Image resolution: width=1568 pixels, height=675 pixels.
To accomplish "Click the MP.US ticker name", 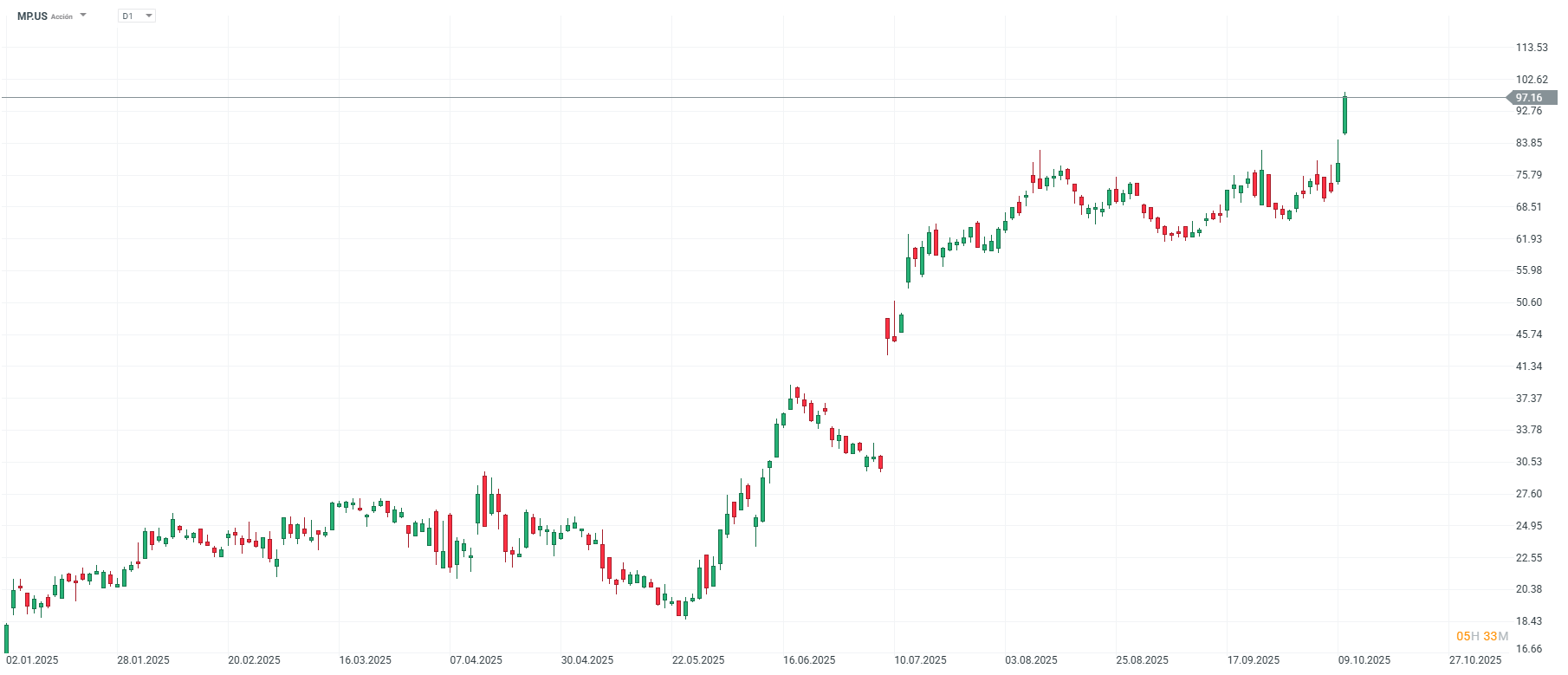I will [32, 16].
